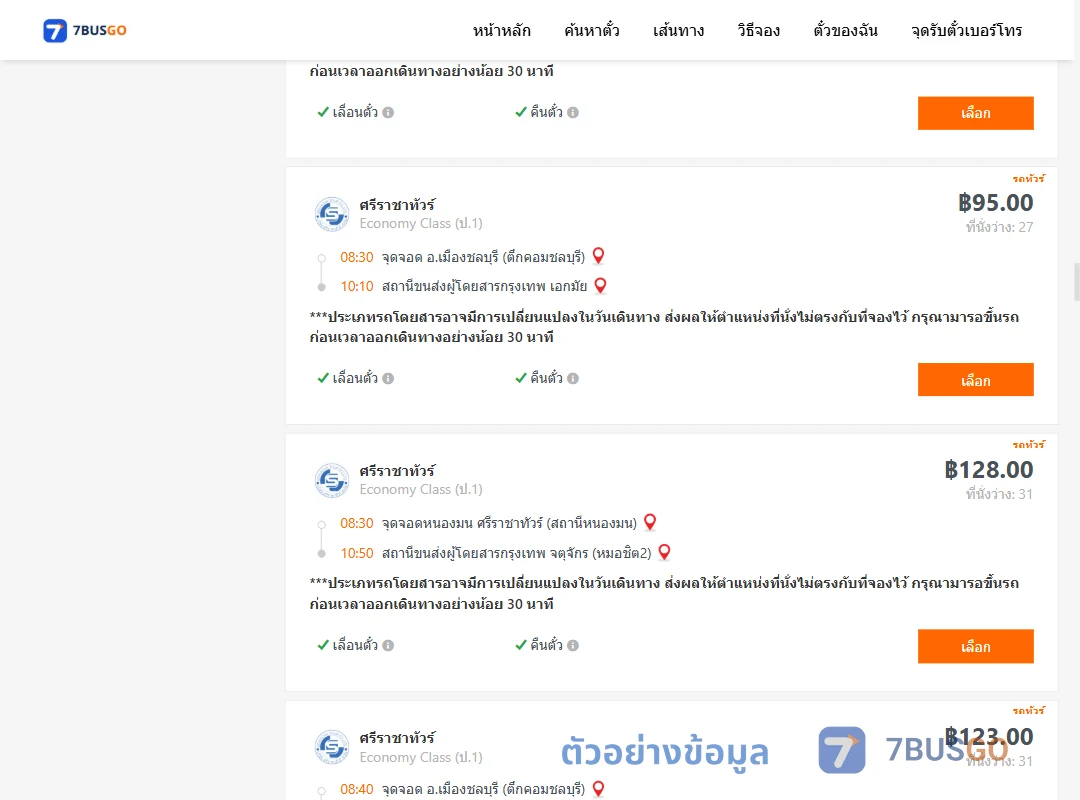The image size is (1080, 800).
Task: Click ที่นั่งว่าง: 27 seat count
Action: [x=999, y=227]
